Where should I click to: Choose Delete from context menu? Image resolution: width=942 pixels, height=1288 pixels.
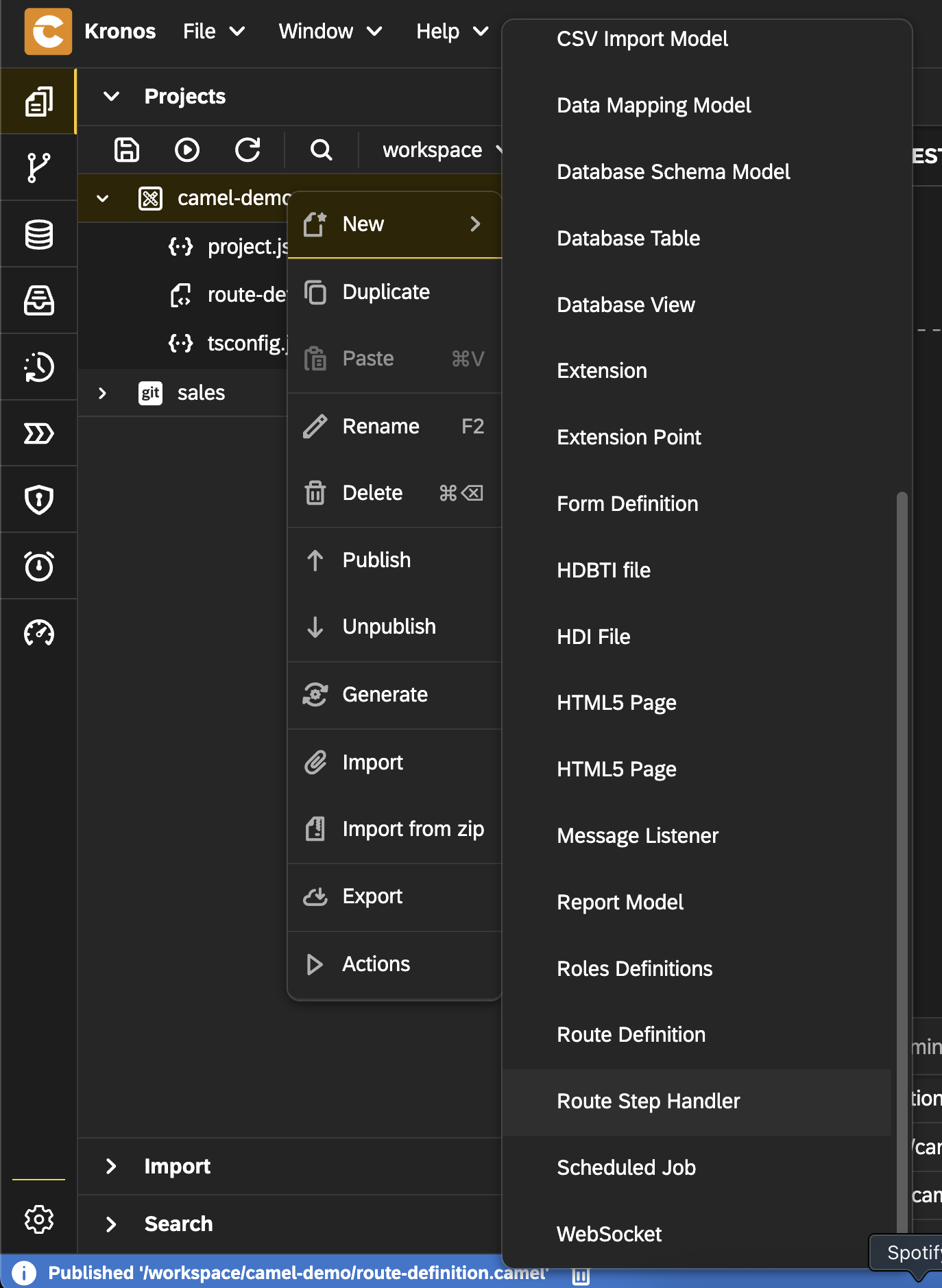pos(395,493)
